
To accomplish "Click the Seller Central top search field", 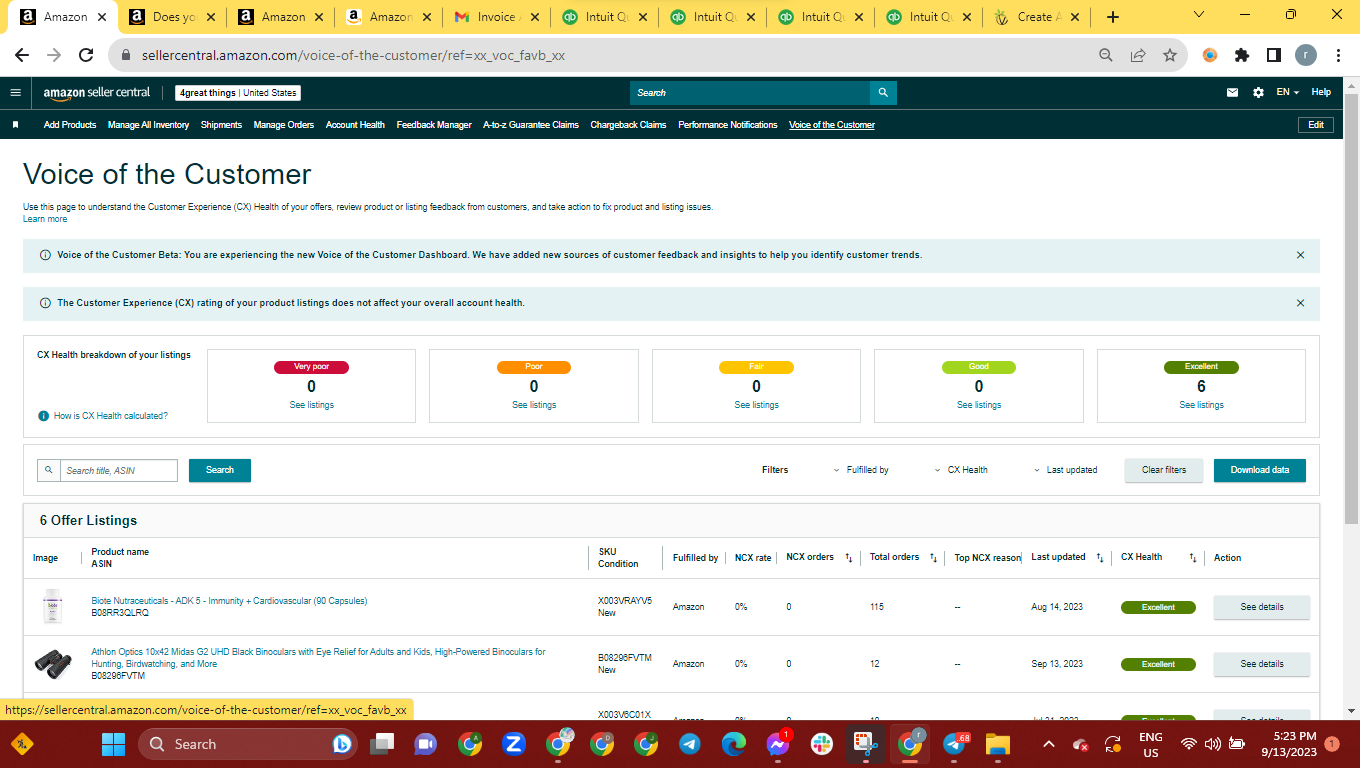I will pos(750,93).
